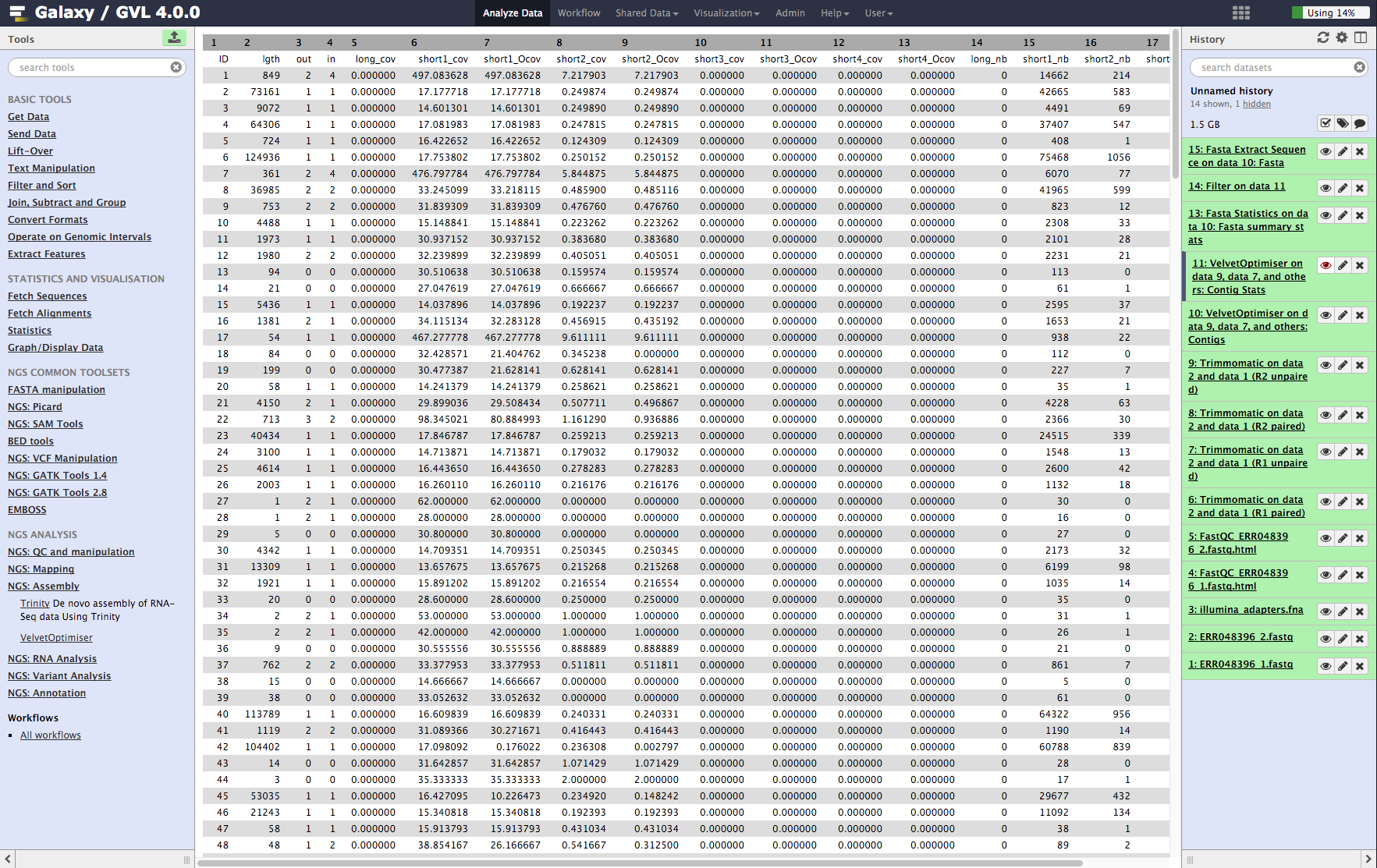Open the Visualization dropdown menu
Viewport: 1377px width, 868px height.
coord(726,12)
